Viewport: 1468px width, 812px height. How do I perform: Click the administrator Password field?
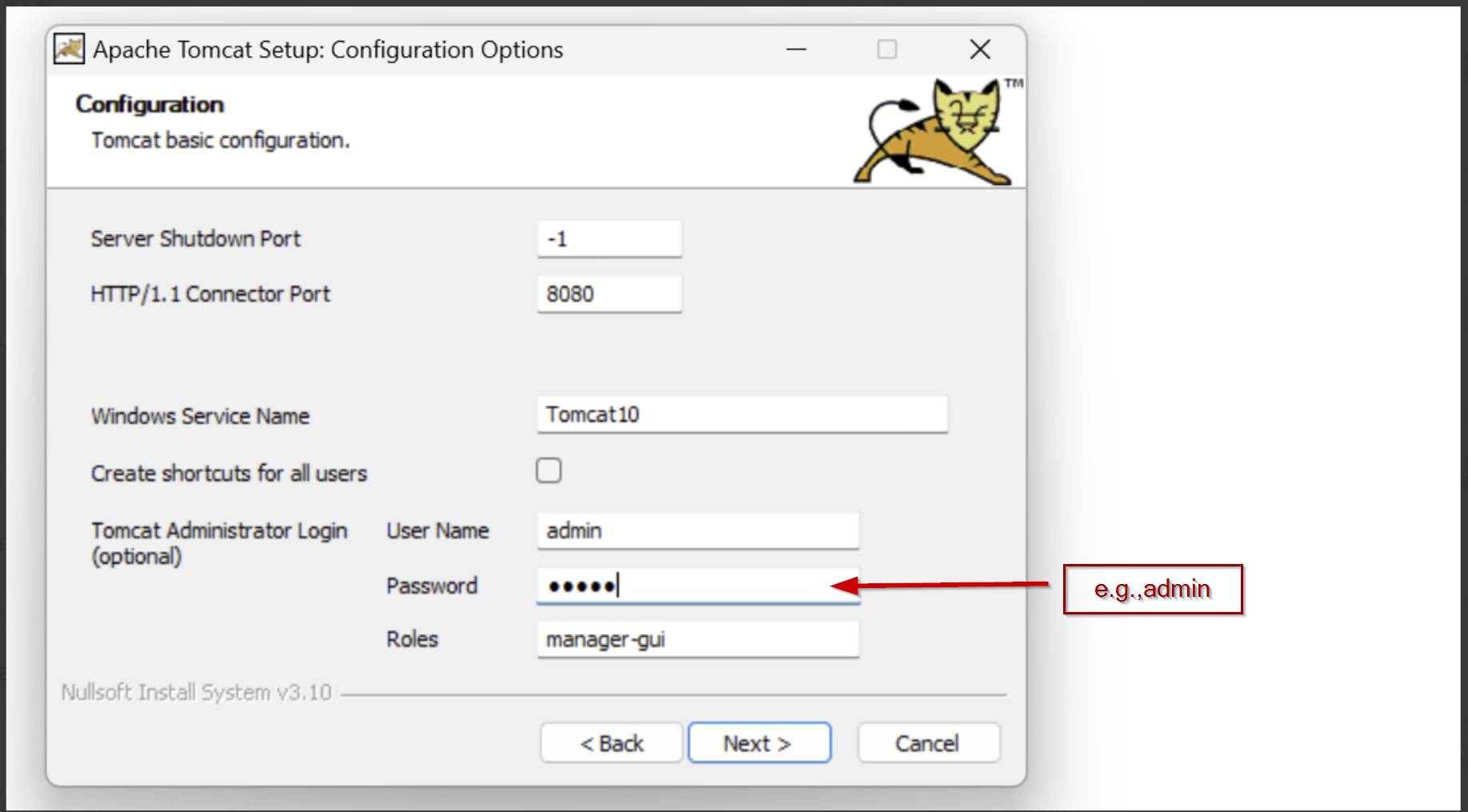click(697, 586)
